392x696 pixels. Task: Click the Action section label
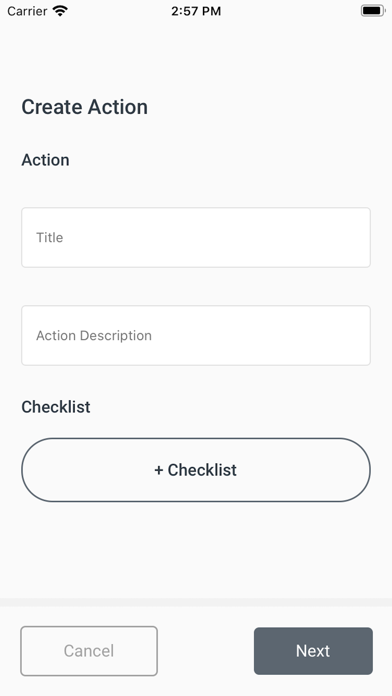[x=45, y=160]
